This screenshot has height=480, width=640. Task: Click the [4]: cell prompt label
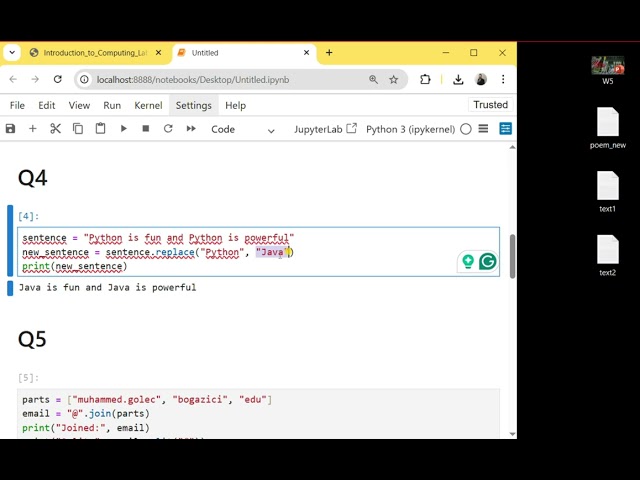coord(29,216)
